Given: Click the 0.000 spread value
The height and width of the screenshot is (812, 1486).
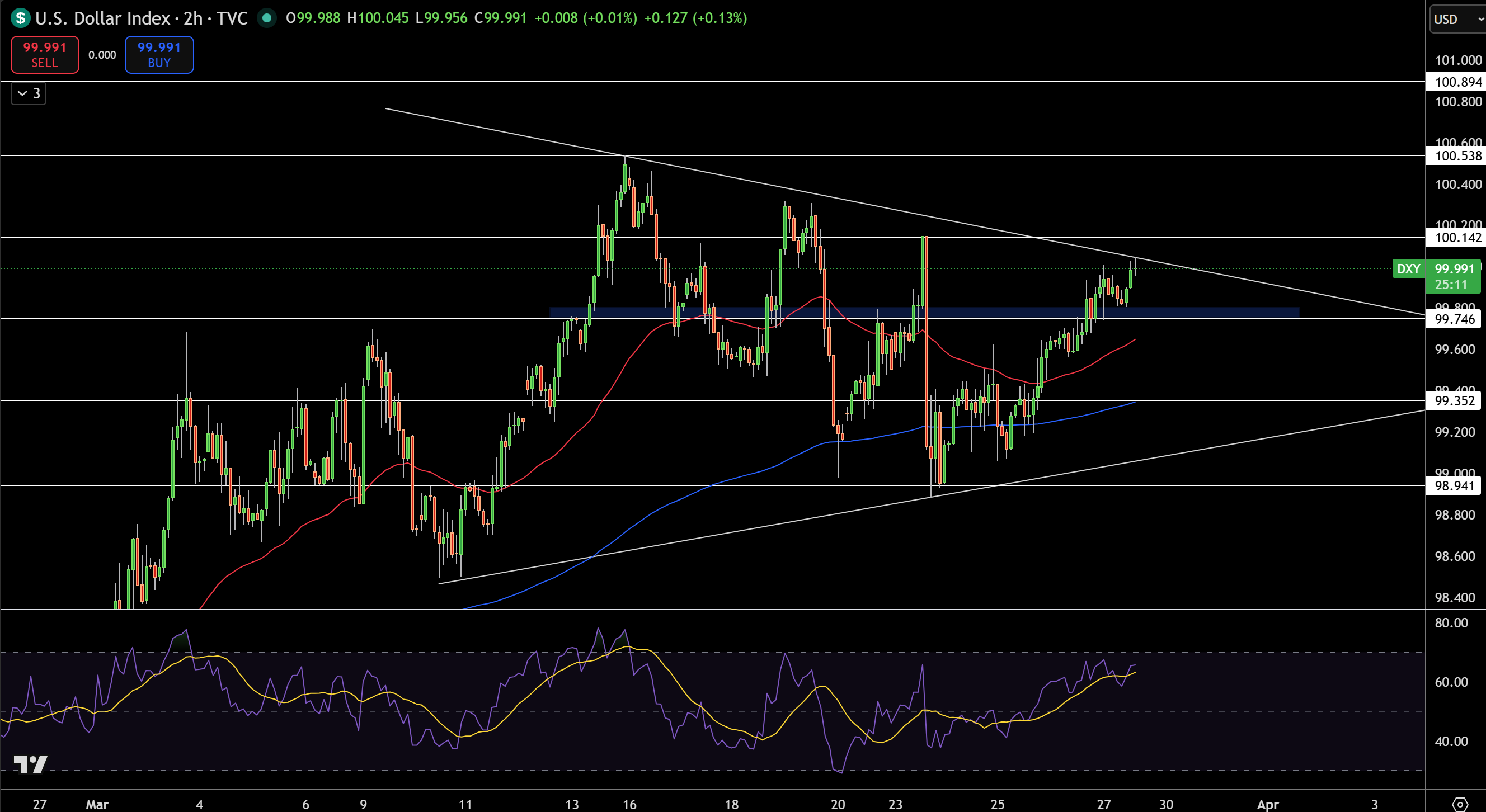Looking at the screenshot, I should (102, 55).
